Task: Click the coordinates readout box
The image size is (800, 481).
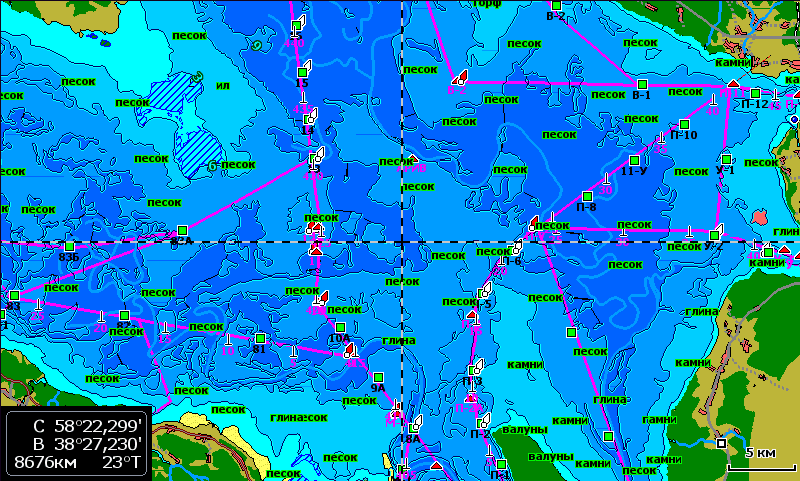Action: tap(77, 441)
